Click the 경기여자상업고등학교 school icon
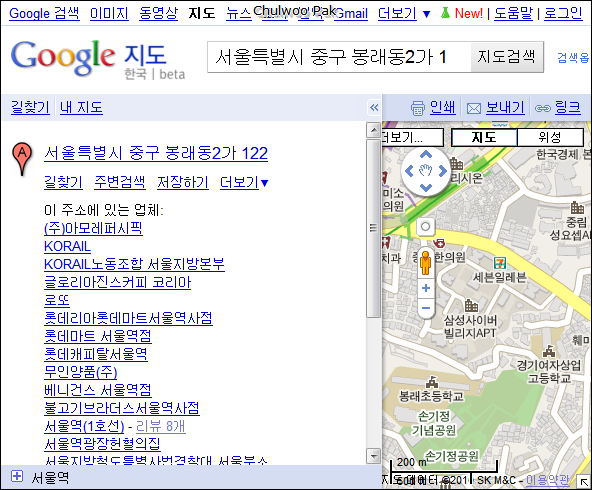 [549, 351]
